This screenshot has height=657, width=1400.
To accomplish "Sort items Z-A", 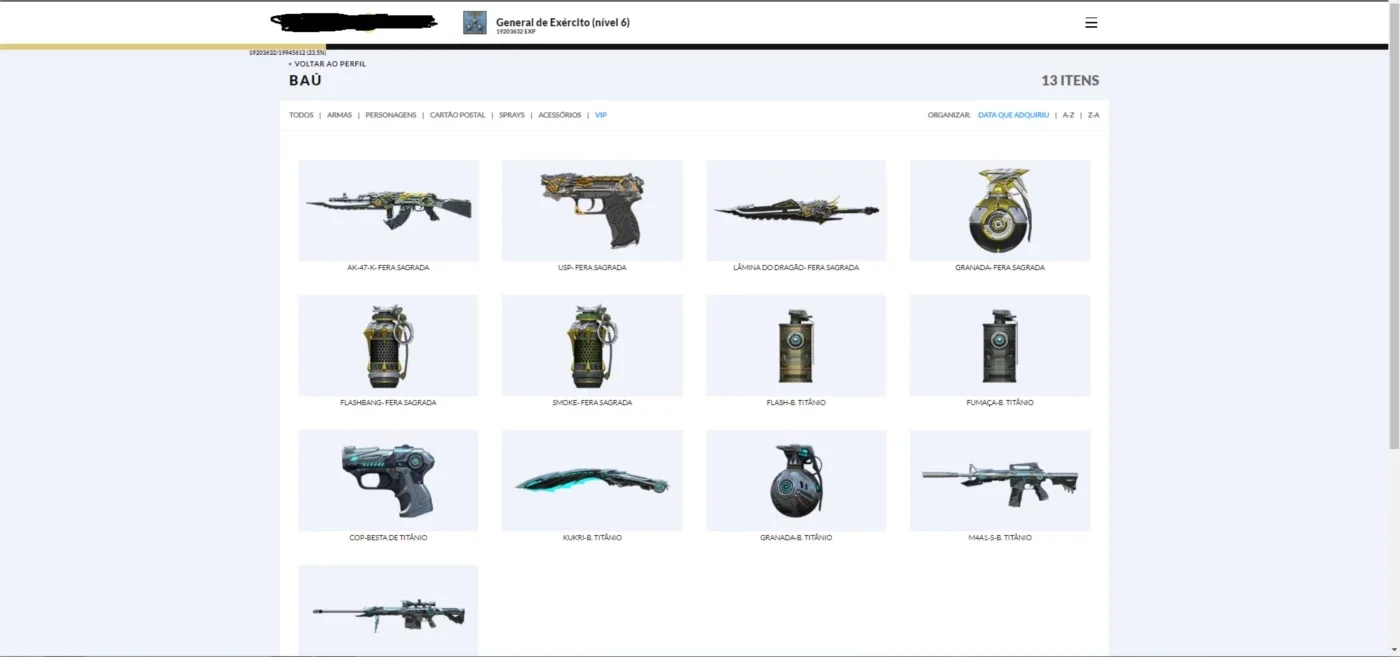I will click(x=1093, y=115).
